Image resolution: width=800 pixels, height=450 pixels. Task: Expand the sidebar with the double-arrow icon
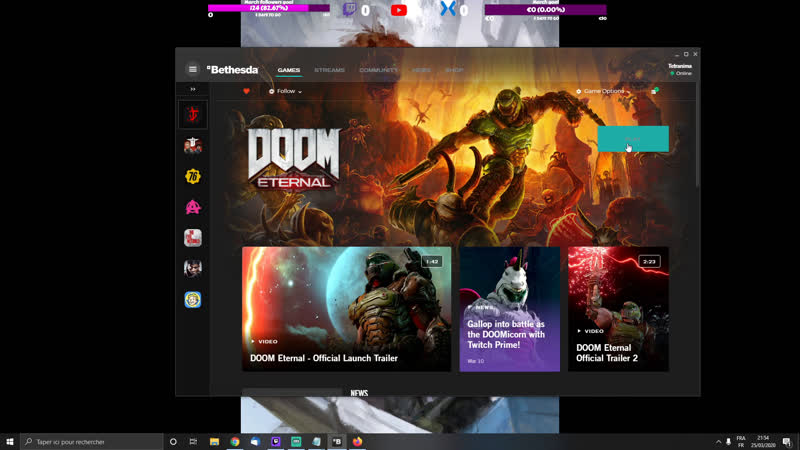point(193,89)
